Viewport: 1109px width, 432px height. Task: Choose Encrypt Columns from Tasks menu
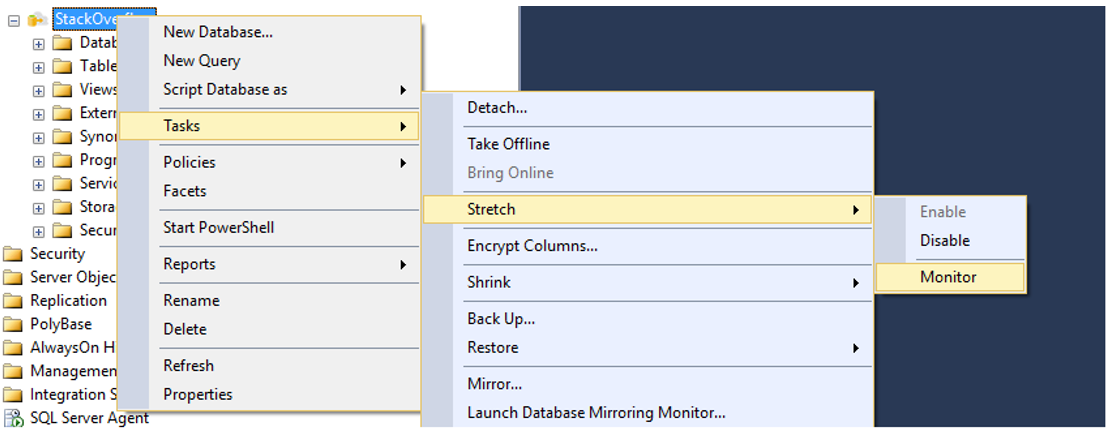click(x=532, y=246)
